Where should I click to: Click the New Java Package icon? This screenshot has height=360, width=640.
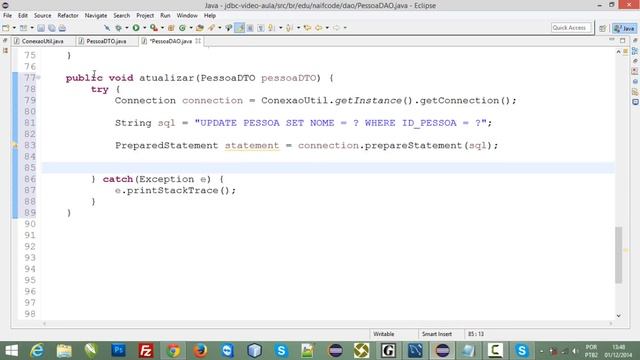pyautogui.click(x=171, y=28)
